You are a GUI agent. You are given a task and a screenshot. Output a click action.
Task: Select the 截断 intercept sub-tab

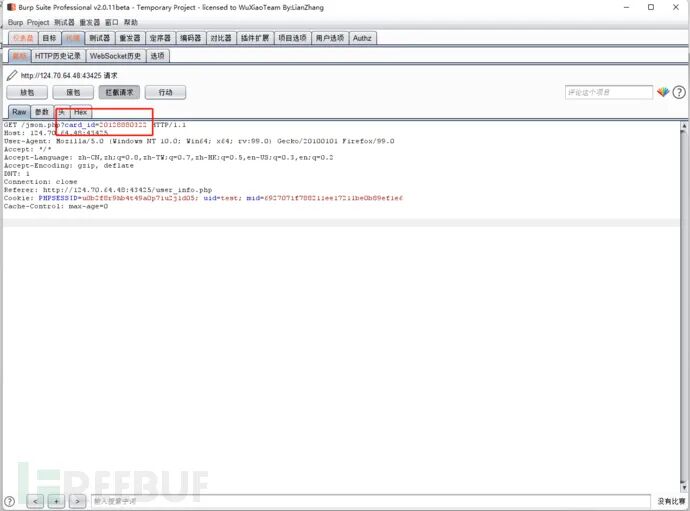(x=19, y=56)
